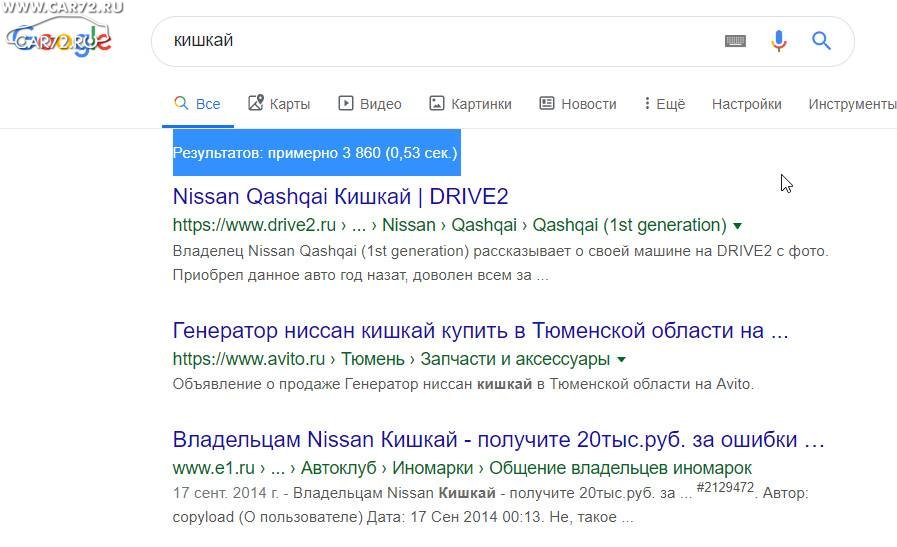Click the drive2.ru breadcrumb URL
897x547 pixels.
[x=450, y=225]
